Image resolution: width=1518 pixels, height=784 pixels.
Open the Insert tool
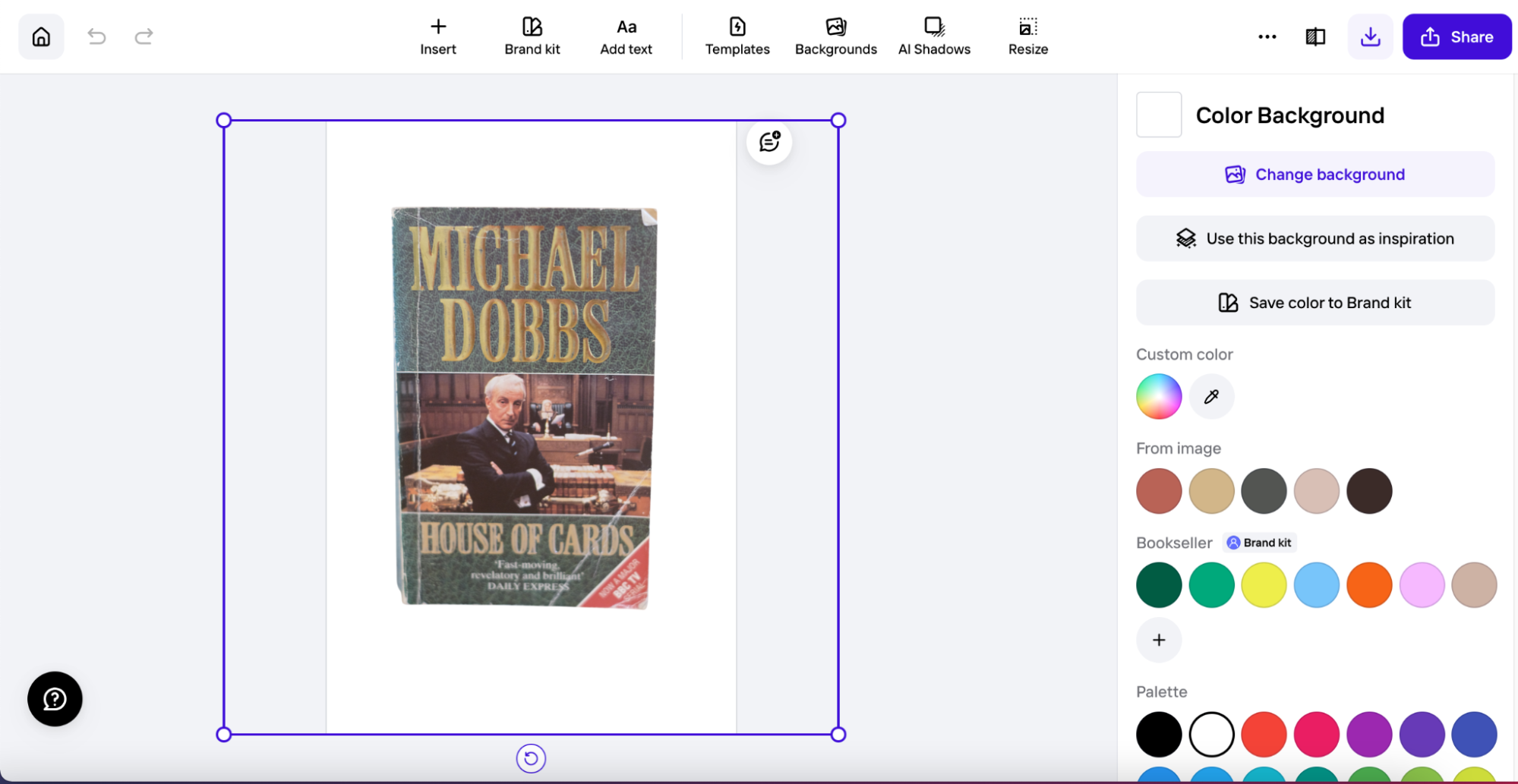438,36
